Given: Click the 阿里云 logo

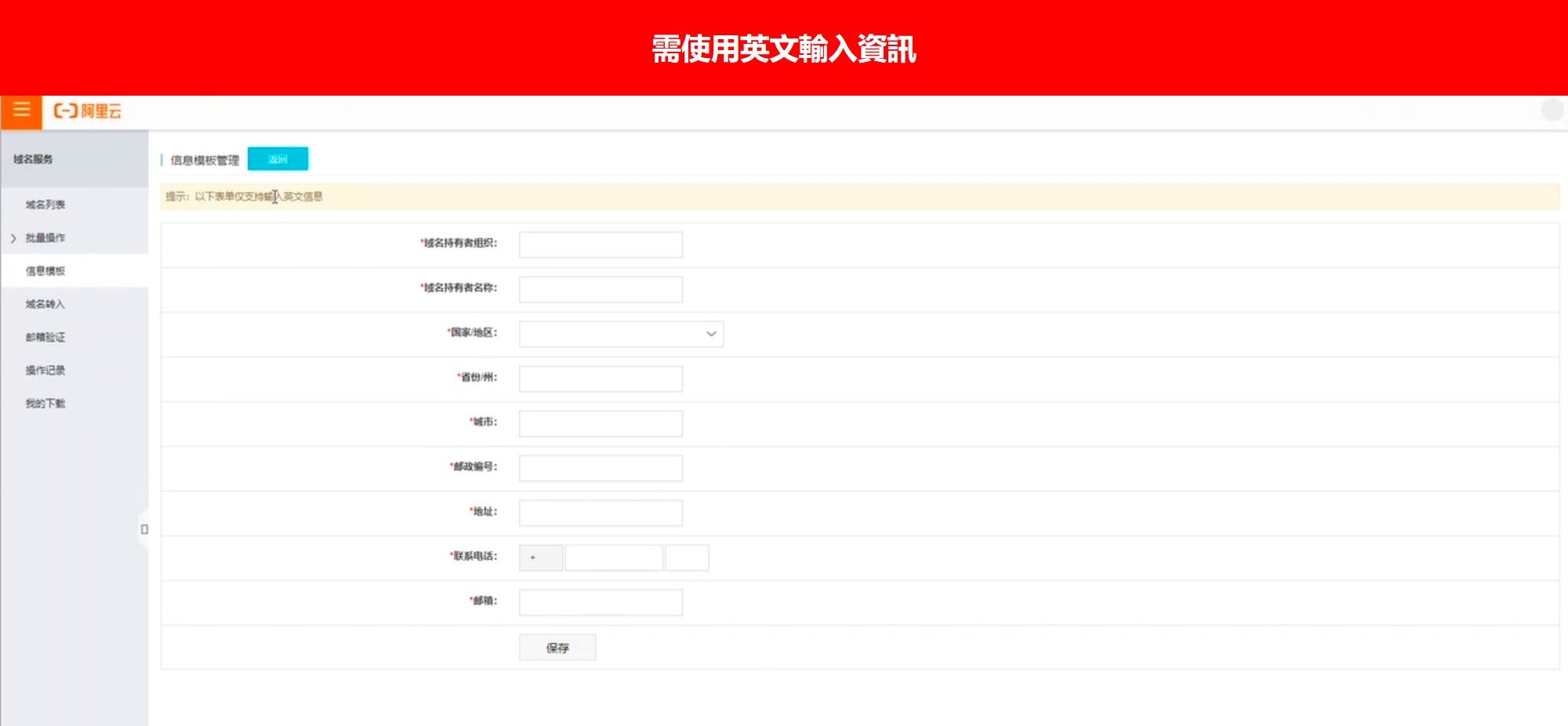Looking at the screenshot, I should (x=88, y=111).
